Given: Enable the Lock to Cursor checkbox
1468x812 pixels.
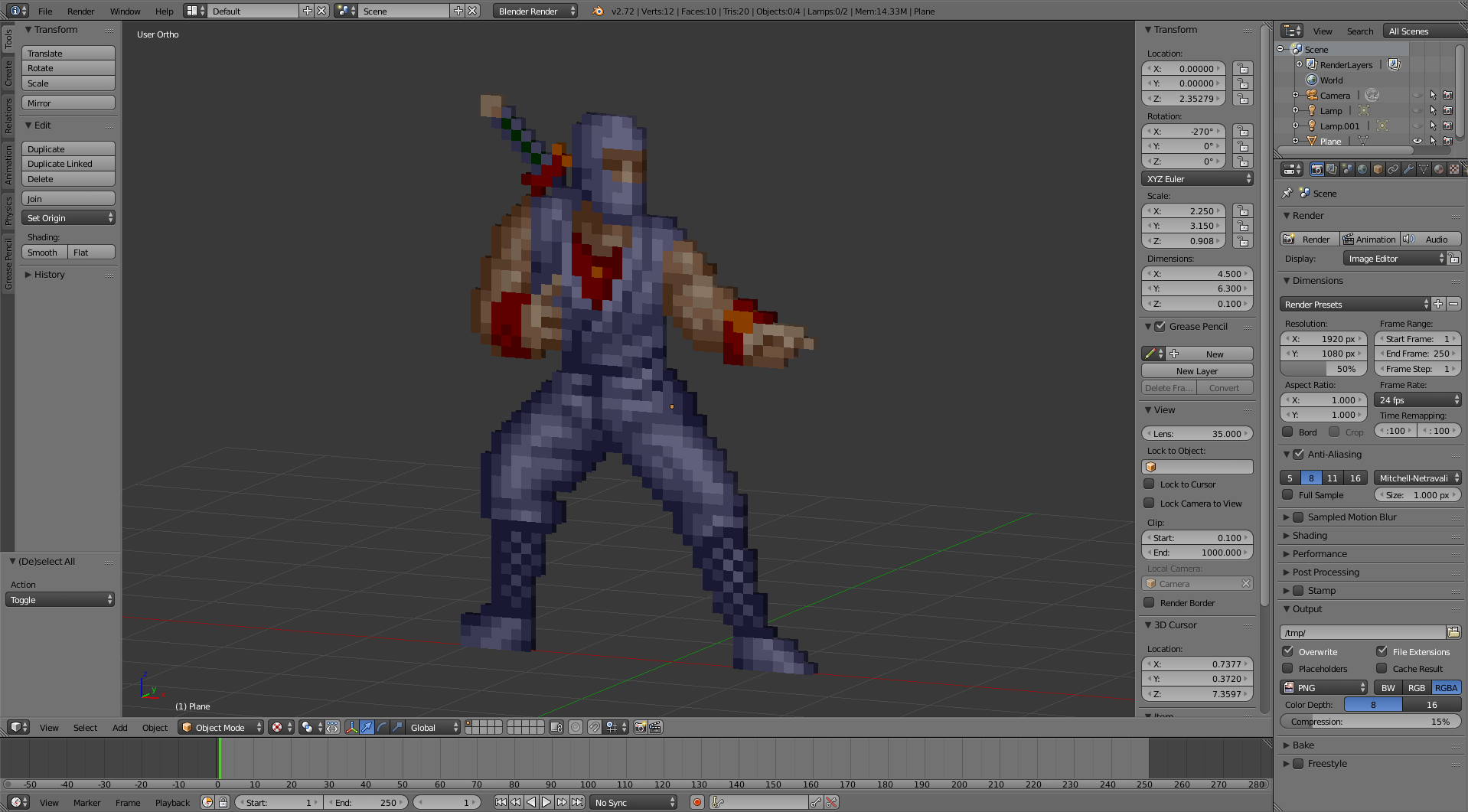Looking at the screenshot, I should (x=1149, y=484).
